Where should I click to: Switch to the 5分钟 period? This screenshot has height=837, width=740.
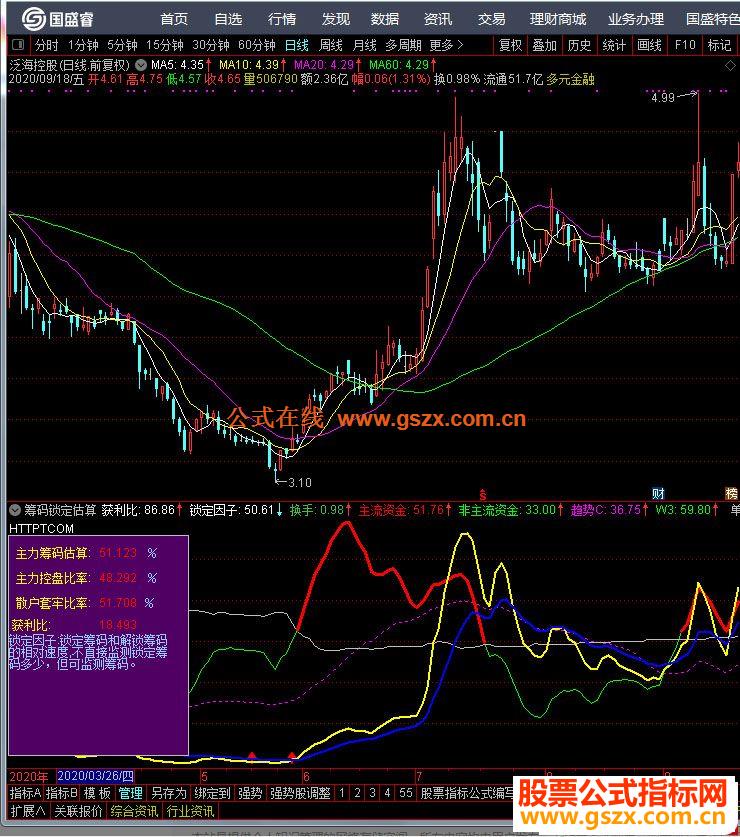pyautogui.click(x=122, y=45)
